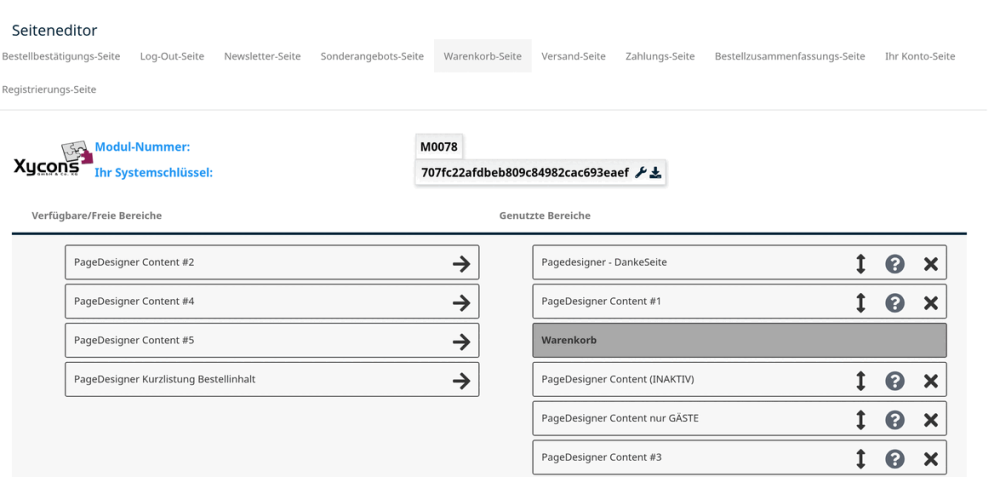Screen dimensions: 1000x477
Task: Click sort handle of PageDesigner Content #1
Action: (x=860, y=302)
